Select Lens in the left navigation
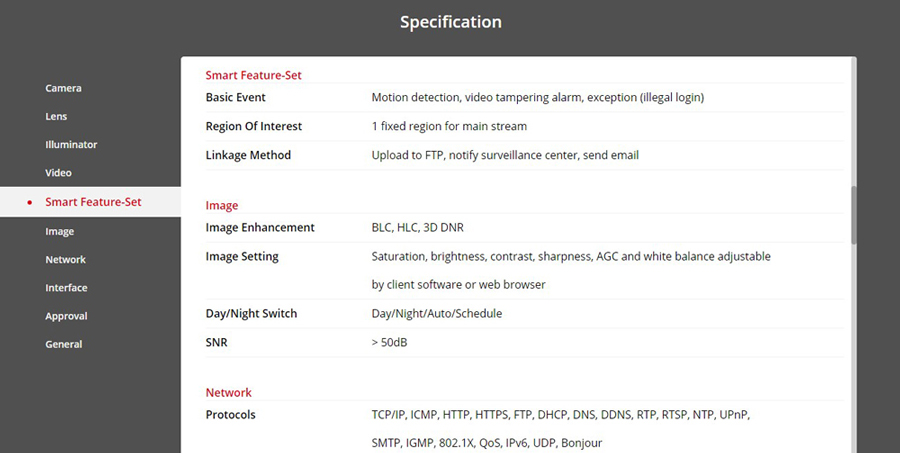 pyautogui.click(x=56, y=116)
